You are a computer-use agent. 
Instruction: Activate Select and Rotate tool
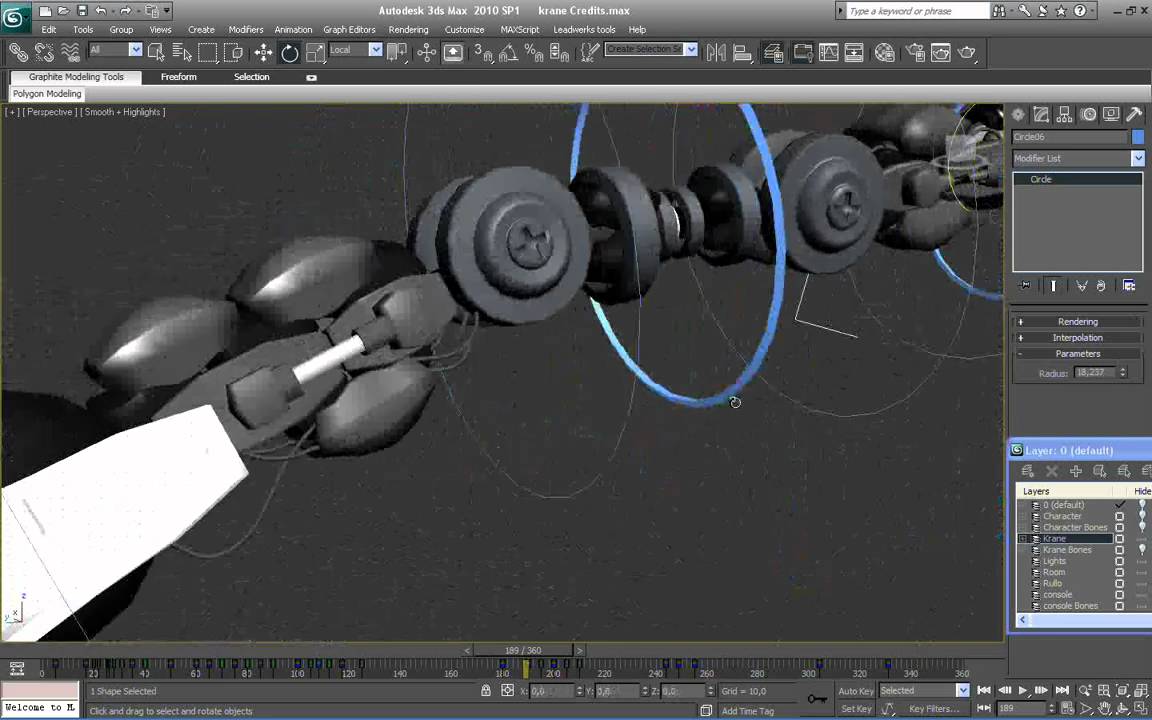pyautogui.click(x=289, y=52)
